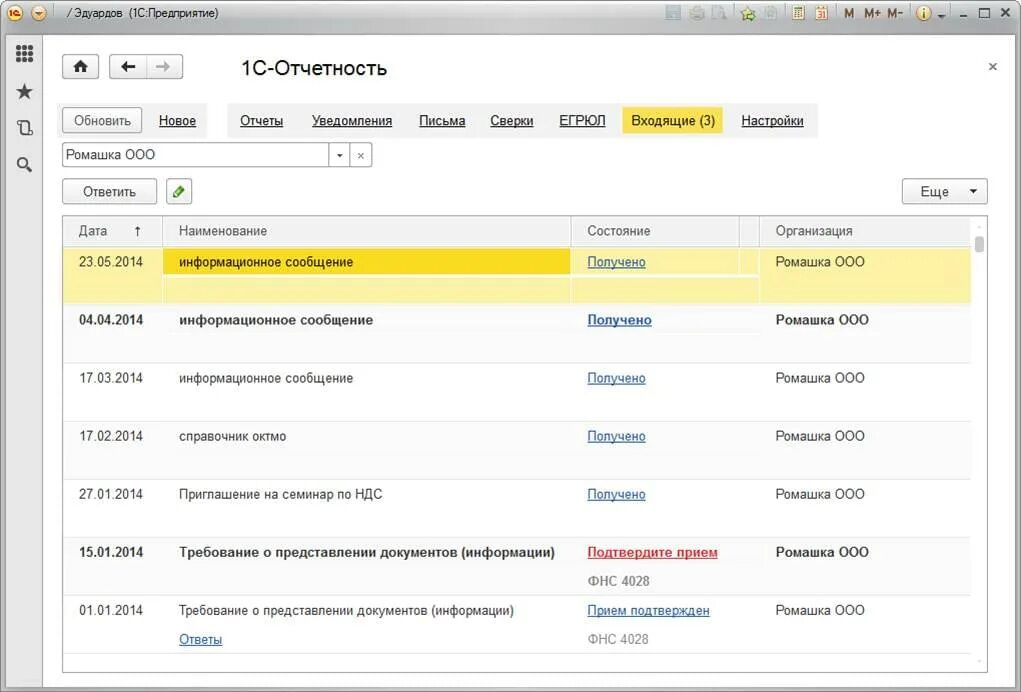Select the 17.03.2014 date cell
Viewport: 1021px width, 692px height.
pos(111,378)
